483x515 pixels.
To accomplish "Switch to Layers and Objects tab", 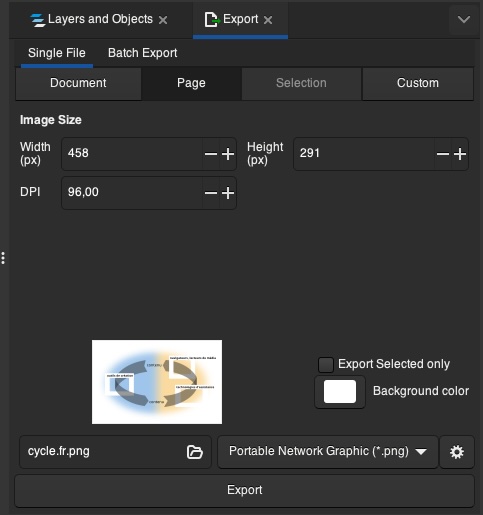I will [92, 19].
